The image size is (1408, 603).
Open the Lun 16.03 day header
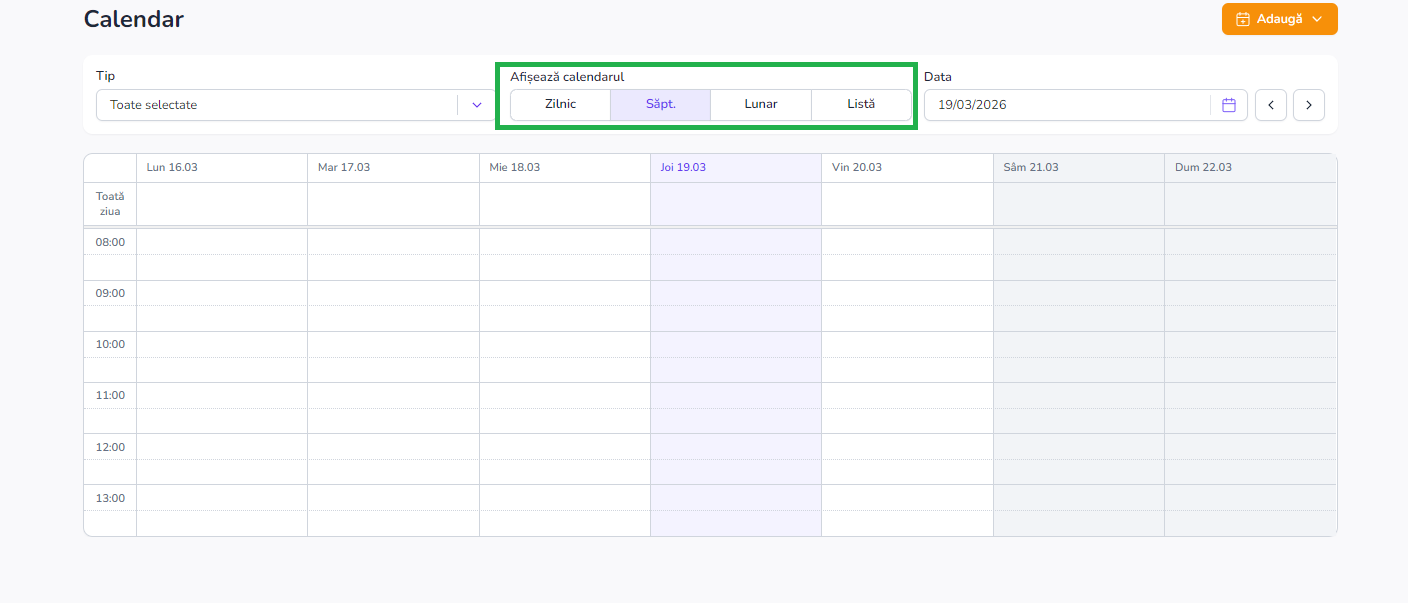coord(172,167)
